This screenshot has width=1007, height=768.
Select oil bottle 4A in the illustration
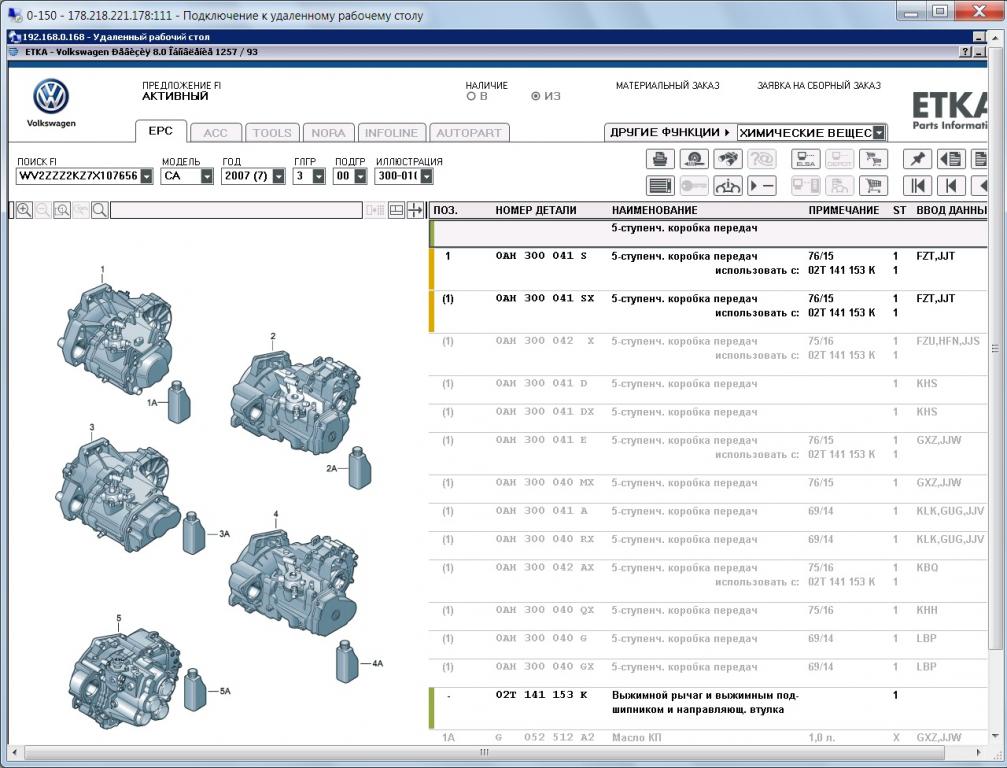coord(346,661)
